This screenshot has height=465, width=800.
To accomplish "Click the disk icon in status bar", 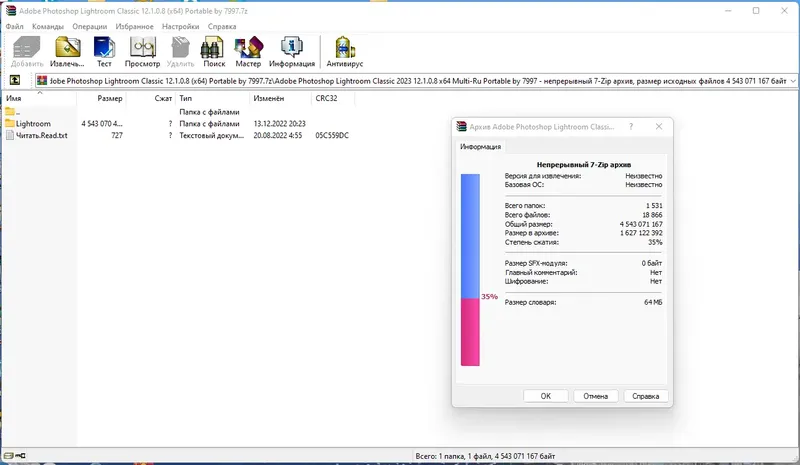I will point(9,455).
